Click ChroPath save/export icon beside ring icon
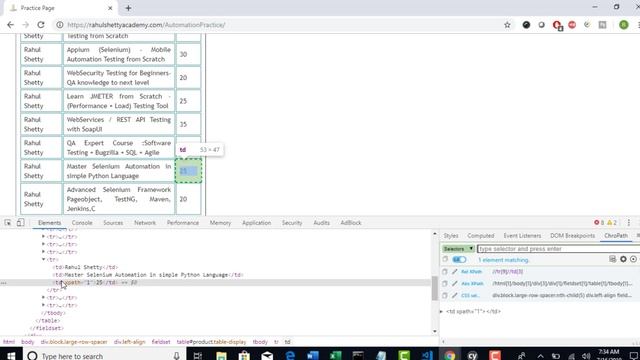This screenshot has height=360, width=640. pos(612,259)
